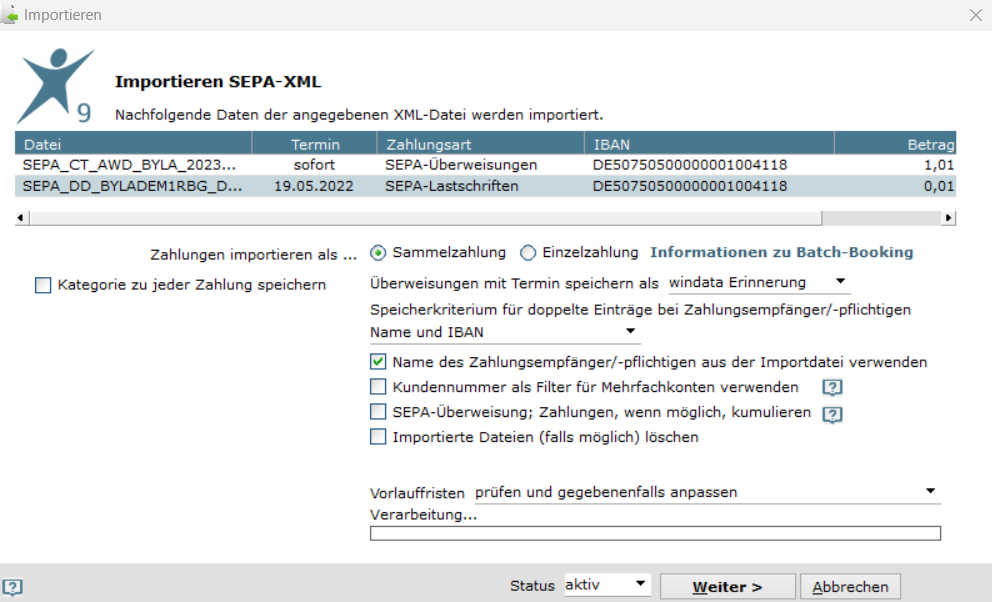This screenshot has width=992, height=602.
Task: Sort table by Zahlungsart column header
Action: click(480, 144)
